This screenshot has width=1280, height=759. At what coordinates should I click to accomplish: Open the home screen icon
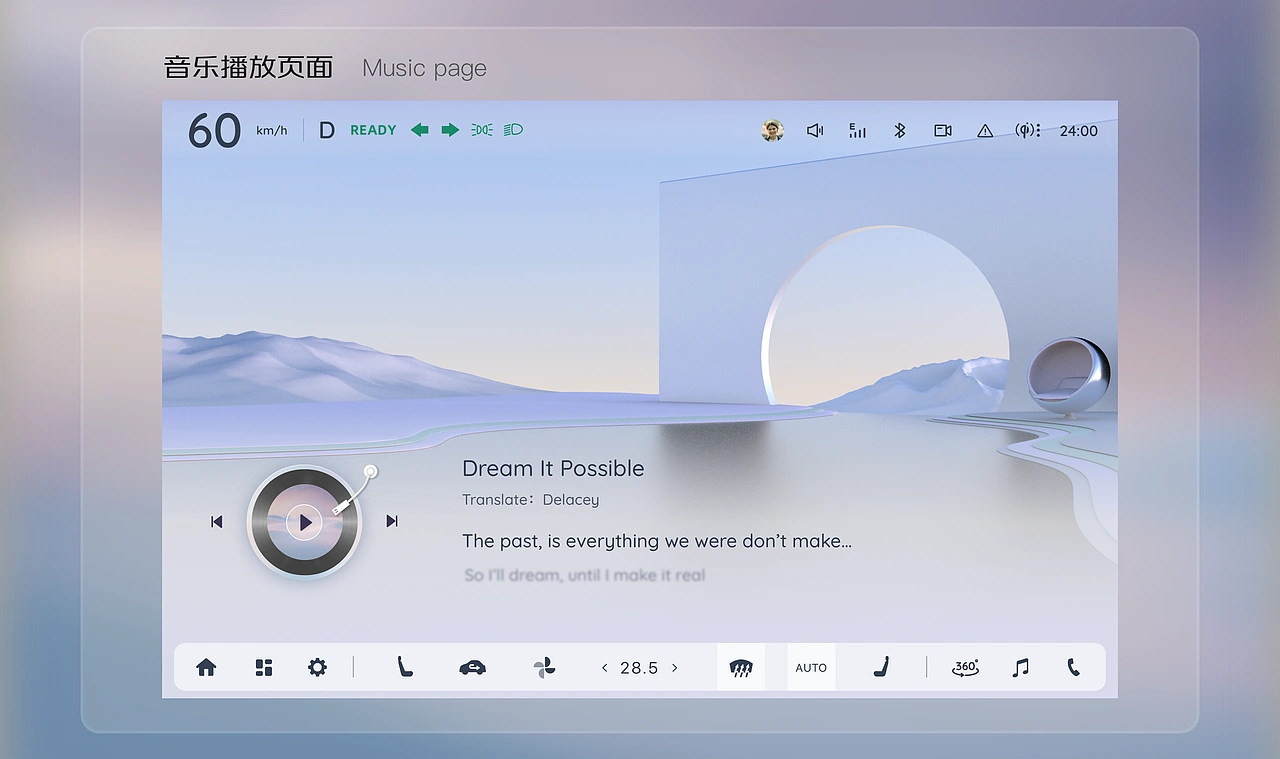tap(206, 667)
